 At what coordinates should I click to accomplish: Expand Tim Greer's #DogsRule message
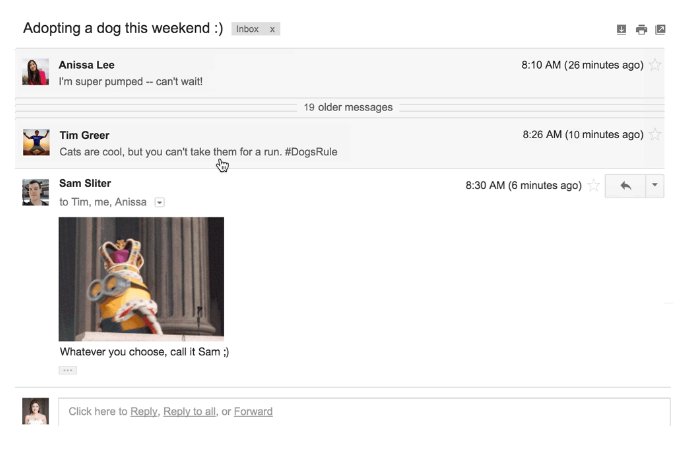tap(340, 143)
